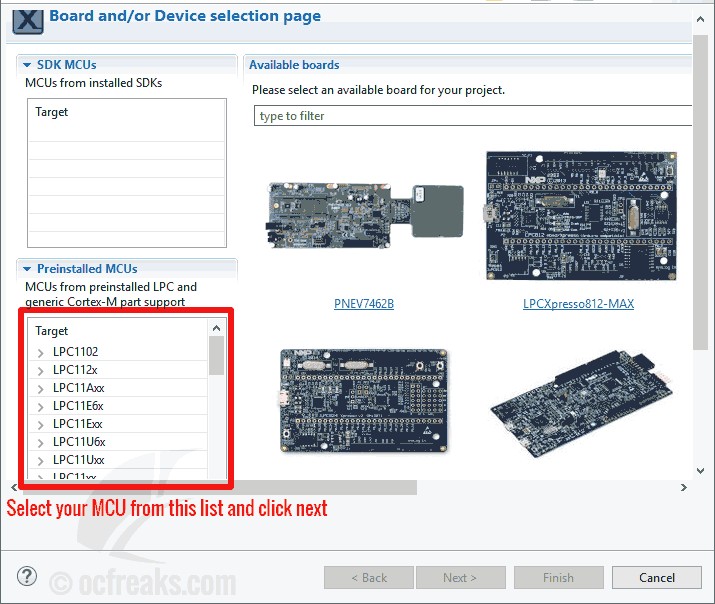This screenshot has width=715, height=604.
Task: Expand the LPC112x target node
Action: tap(41, 371)
